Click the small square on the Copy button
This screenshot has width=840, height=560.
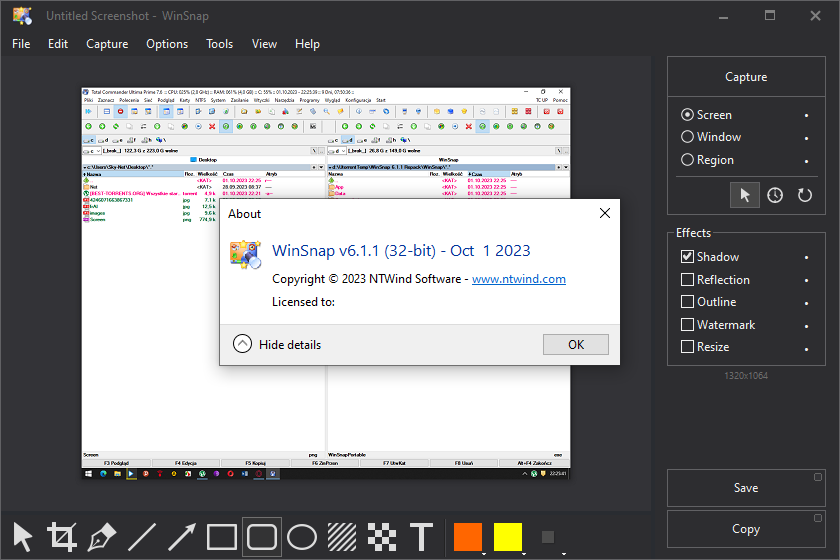(x=818, y=518)
